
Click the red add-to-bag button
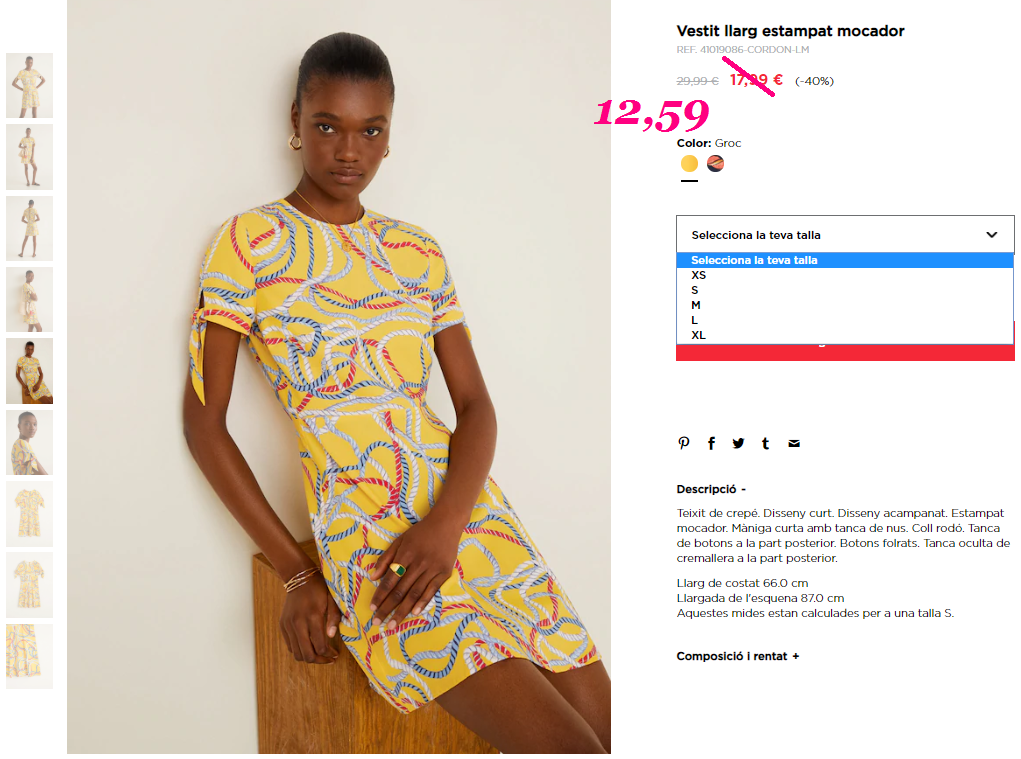click(x=845, y=352)
